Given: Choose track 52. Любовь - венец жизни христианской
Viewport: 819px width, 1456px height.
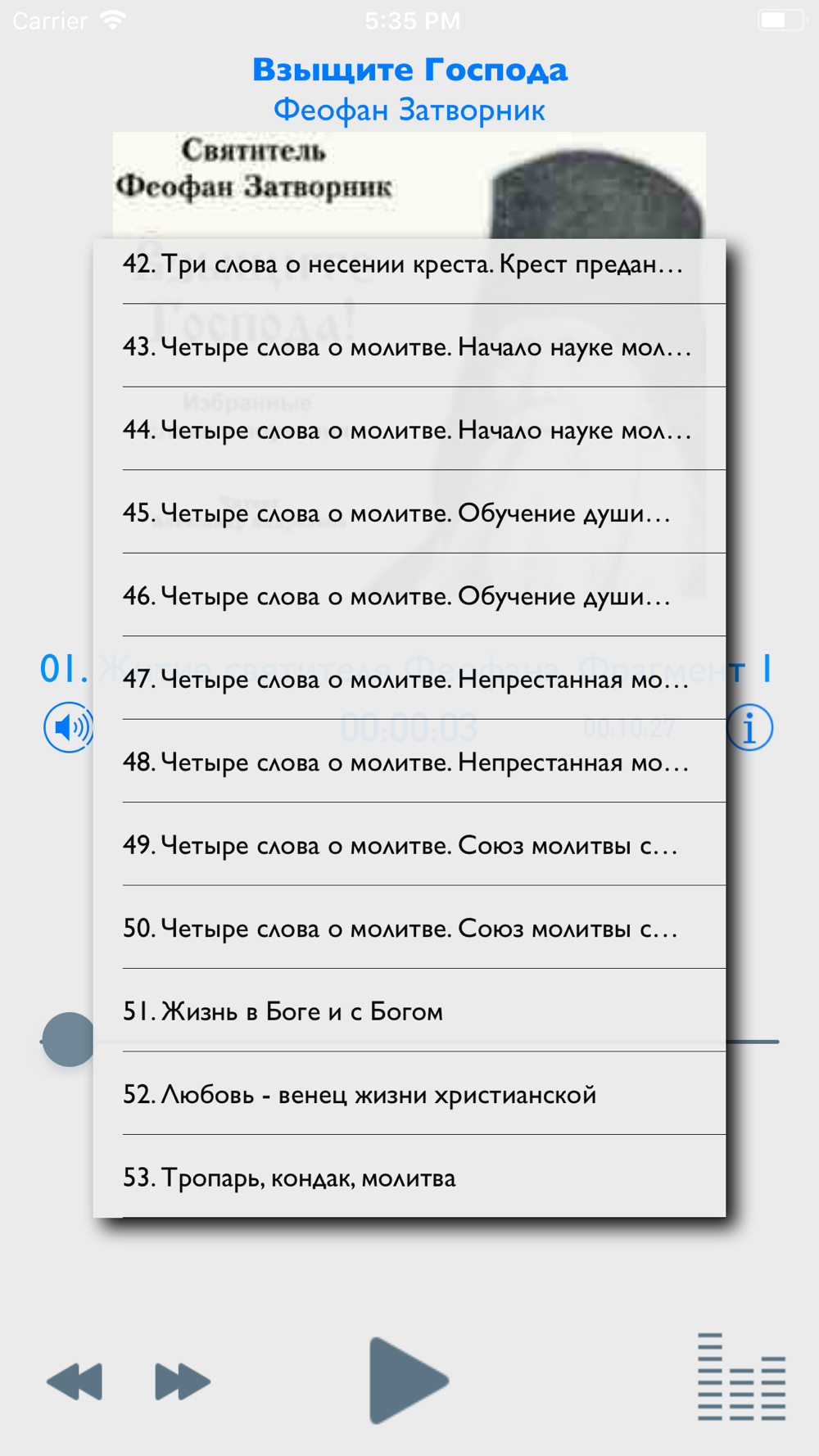Looking at the screenshot, I should pyautogui.click(x=409, y=1094).
